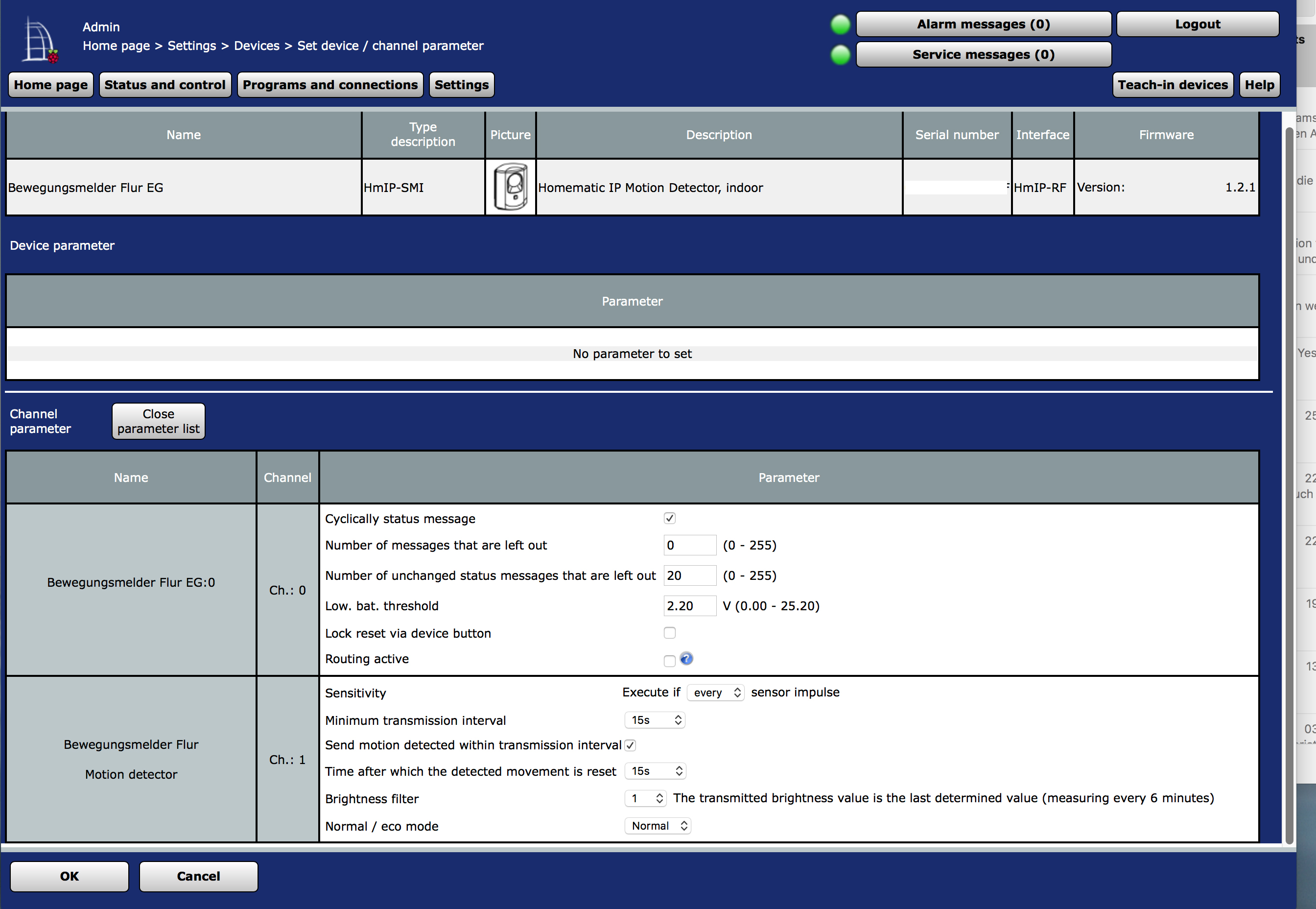Open the Status and control menu
Viewport: 1316px width, 909px height.
(165, 85)
